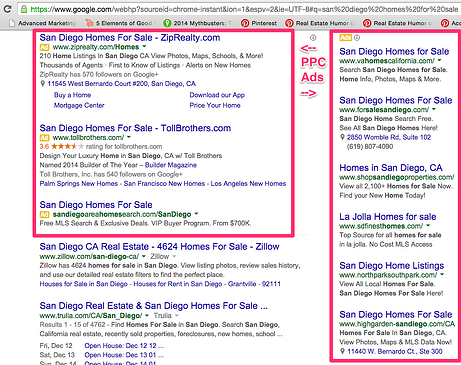Screen dimensions: 461x365
Task: Click the info icon next to right-column Ads badge
Action: point(357,38)
